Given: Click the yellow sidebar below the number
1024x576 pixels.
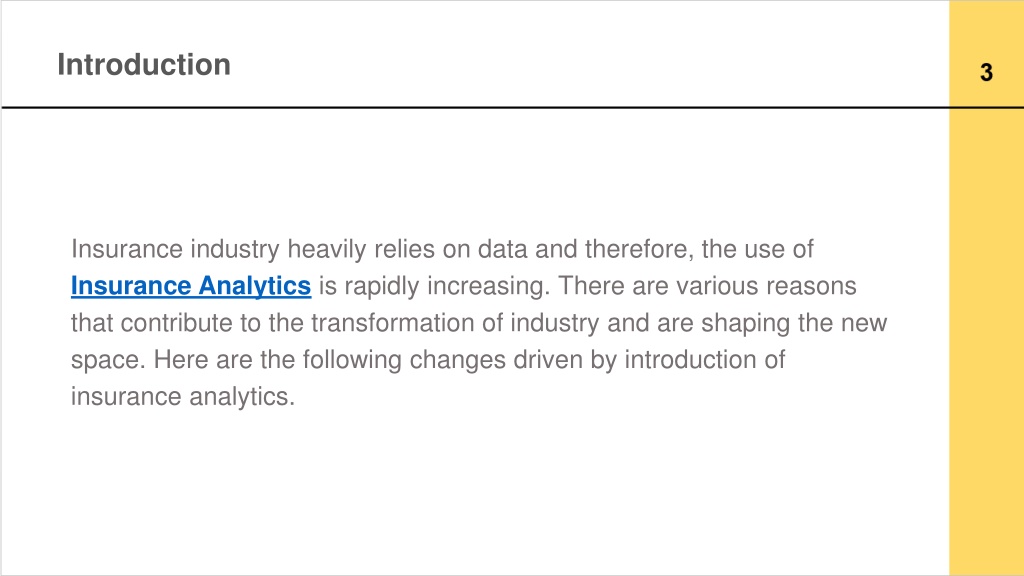Looking at the screenshot, I should [x=986, y=340].
